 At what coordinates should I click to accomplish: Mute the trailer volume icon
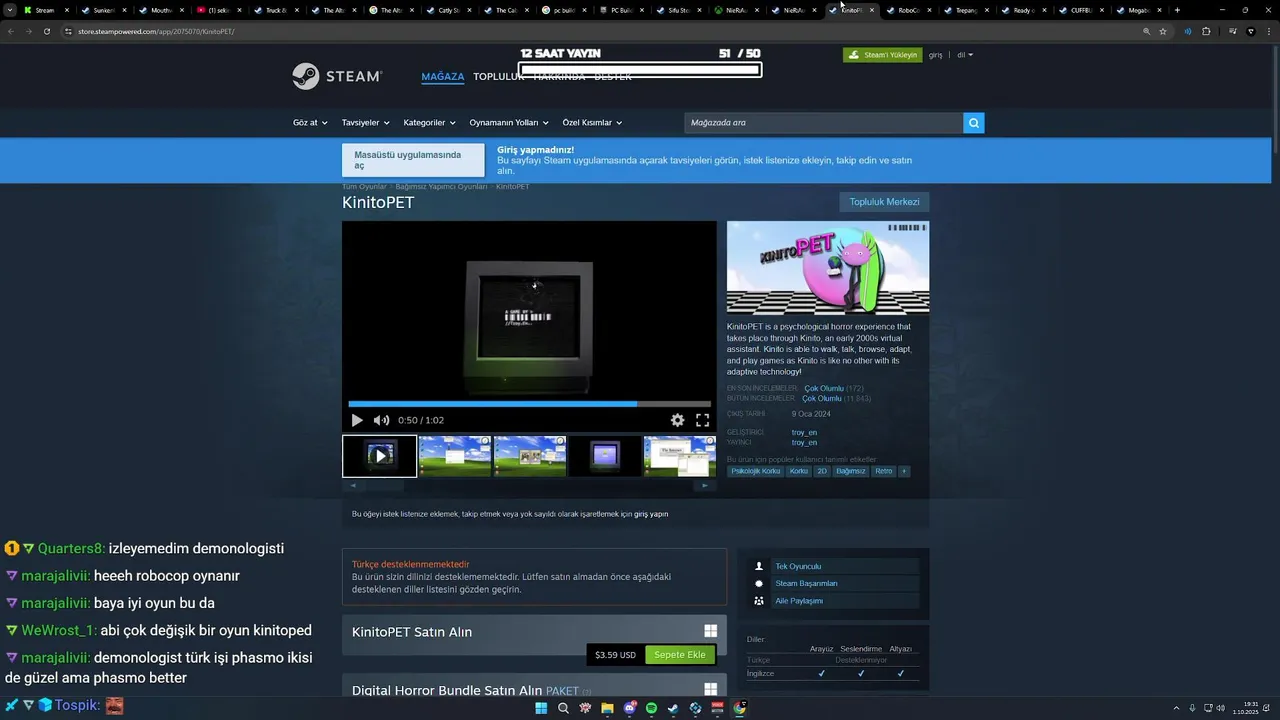point(381,420)
